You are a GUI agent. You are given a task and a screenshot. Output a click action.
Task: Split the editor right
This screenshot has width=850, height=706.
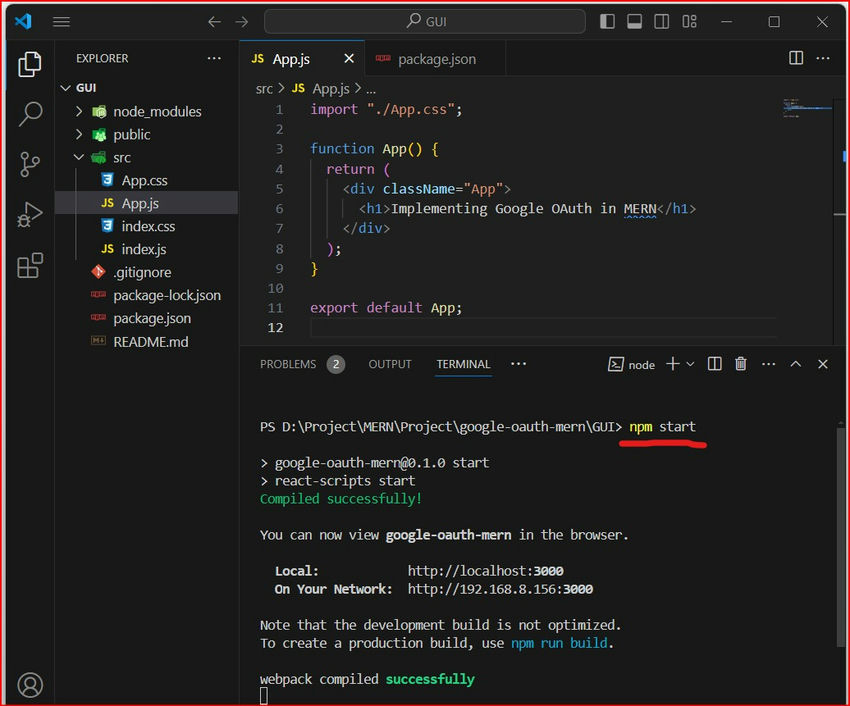coord(796,59)
